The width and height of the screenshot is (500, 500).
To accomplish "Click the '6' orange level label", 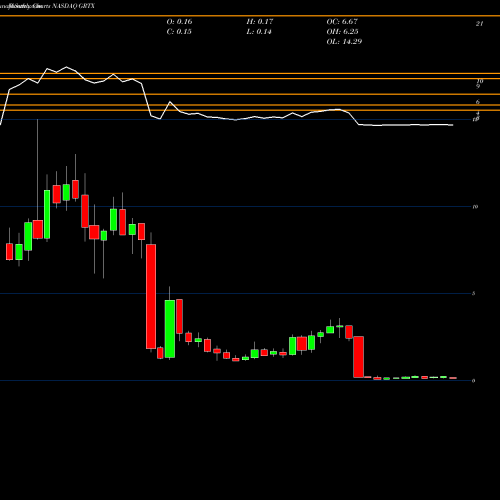I will (478, 102).
